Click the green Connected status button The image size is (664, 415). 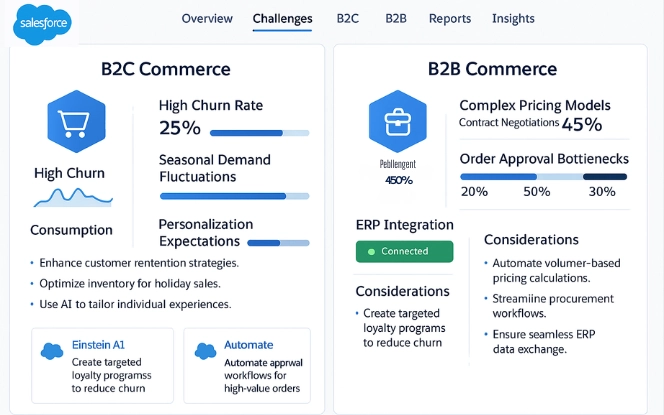404,251
